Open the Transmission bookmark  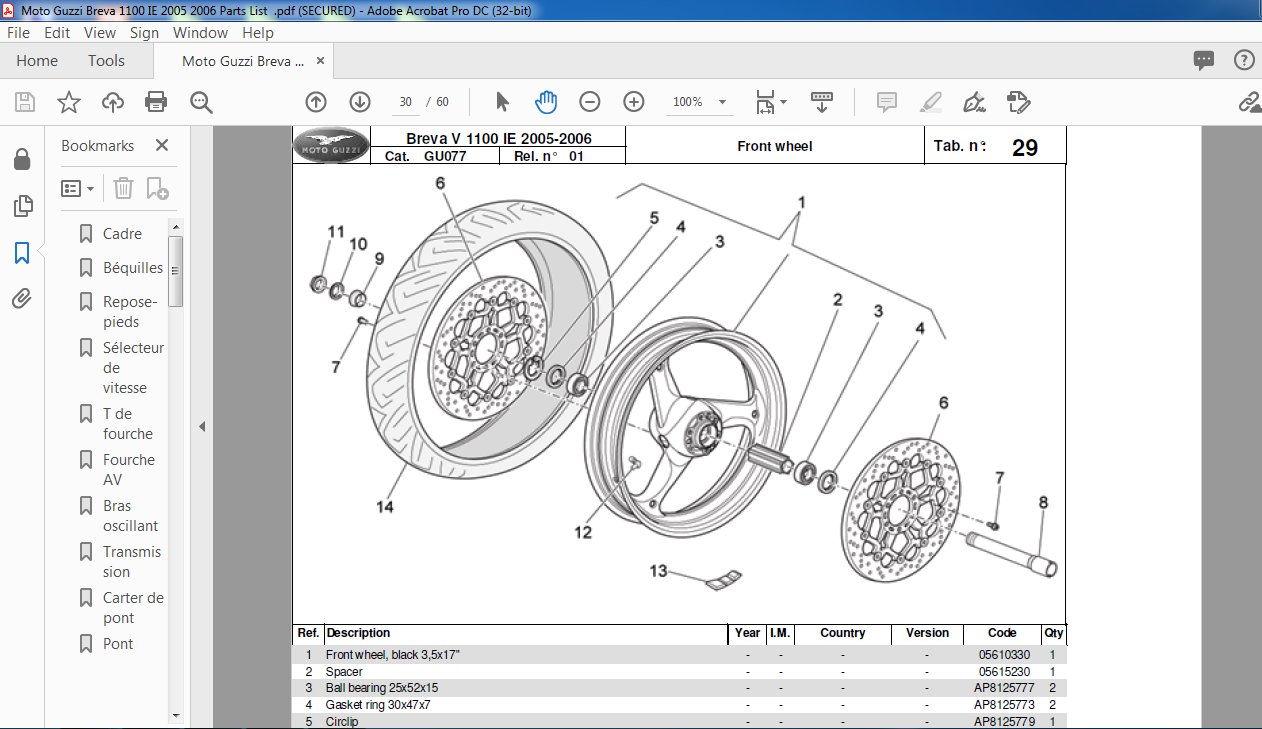131,562
